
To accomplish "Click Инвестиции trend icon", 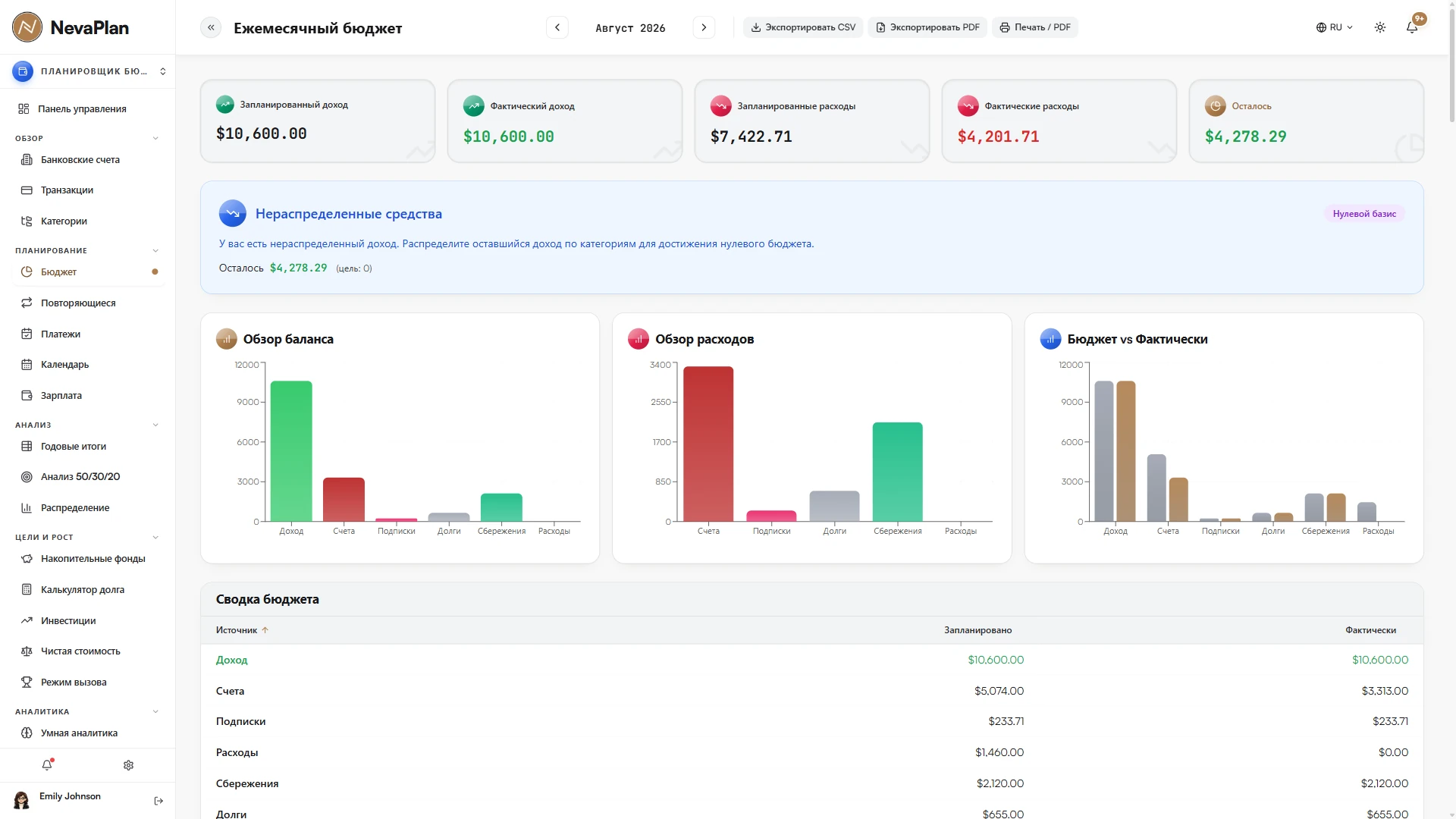I will click(x=27, y=620).
